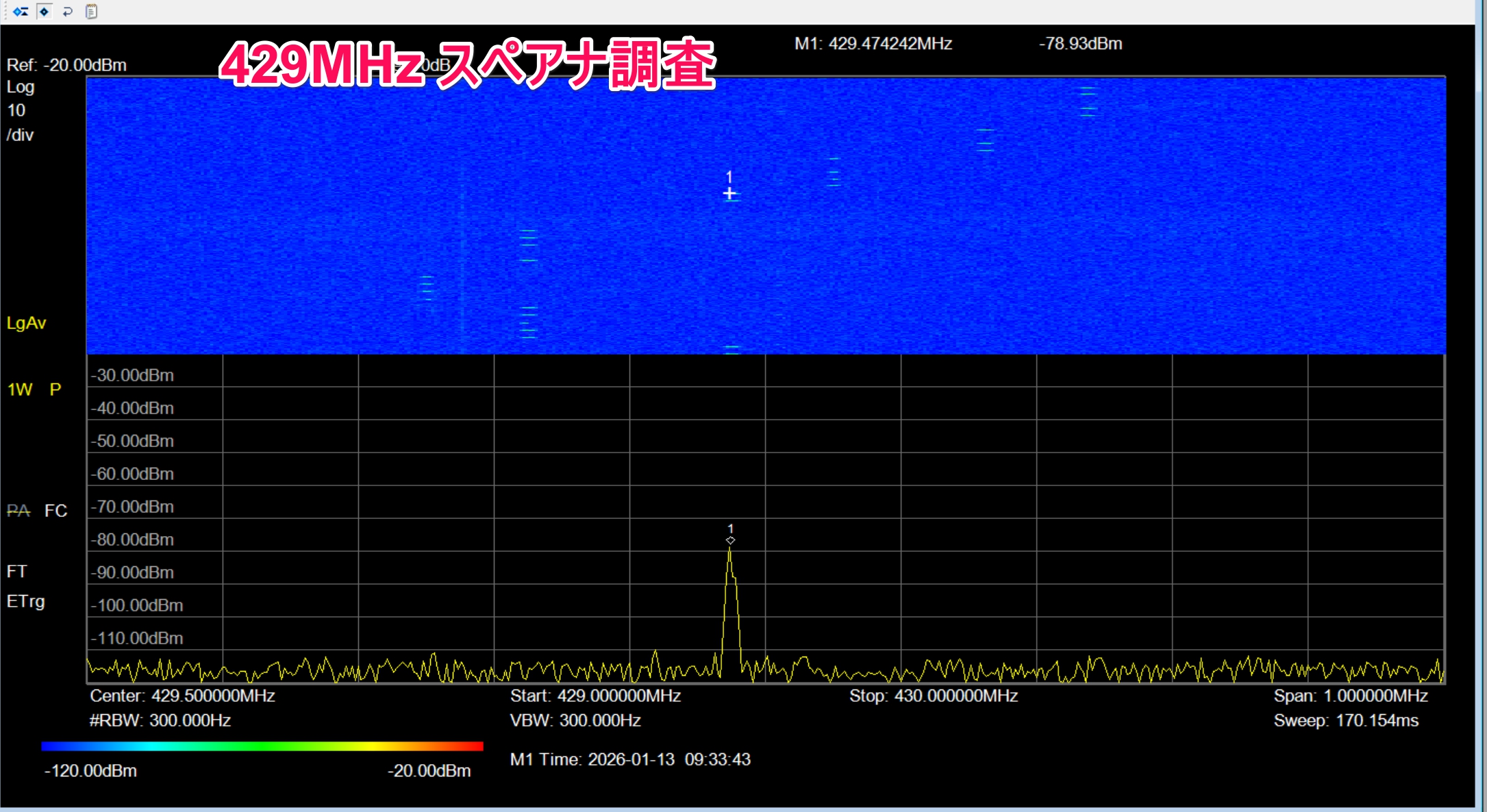Image resolution: width=1487 pixels, height=812 pixels.
Task: Click the Stop 430.000000MHz label
Action: point(933,696)
